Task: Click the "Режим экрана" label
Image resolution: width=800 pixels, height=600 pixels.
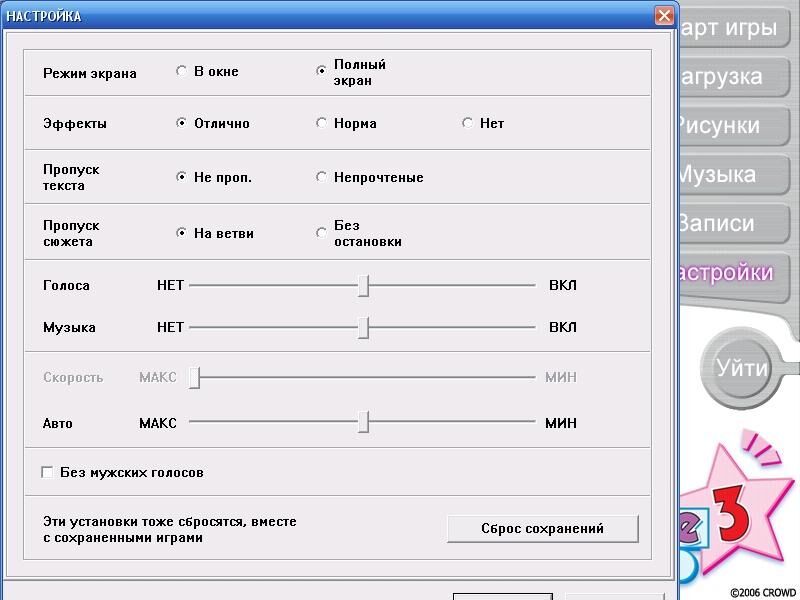Action: (x=90, y=73)
